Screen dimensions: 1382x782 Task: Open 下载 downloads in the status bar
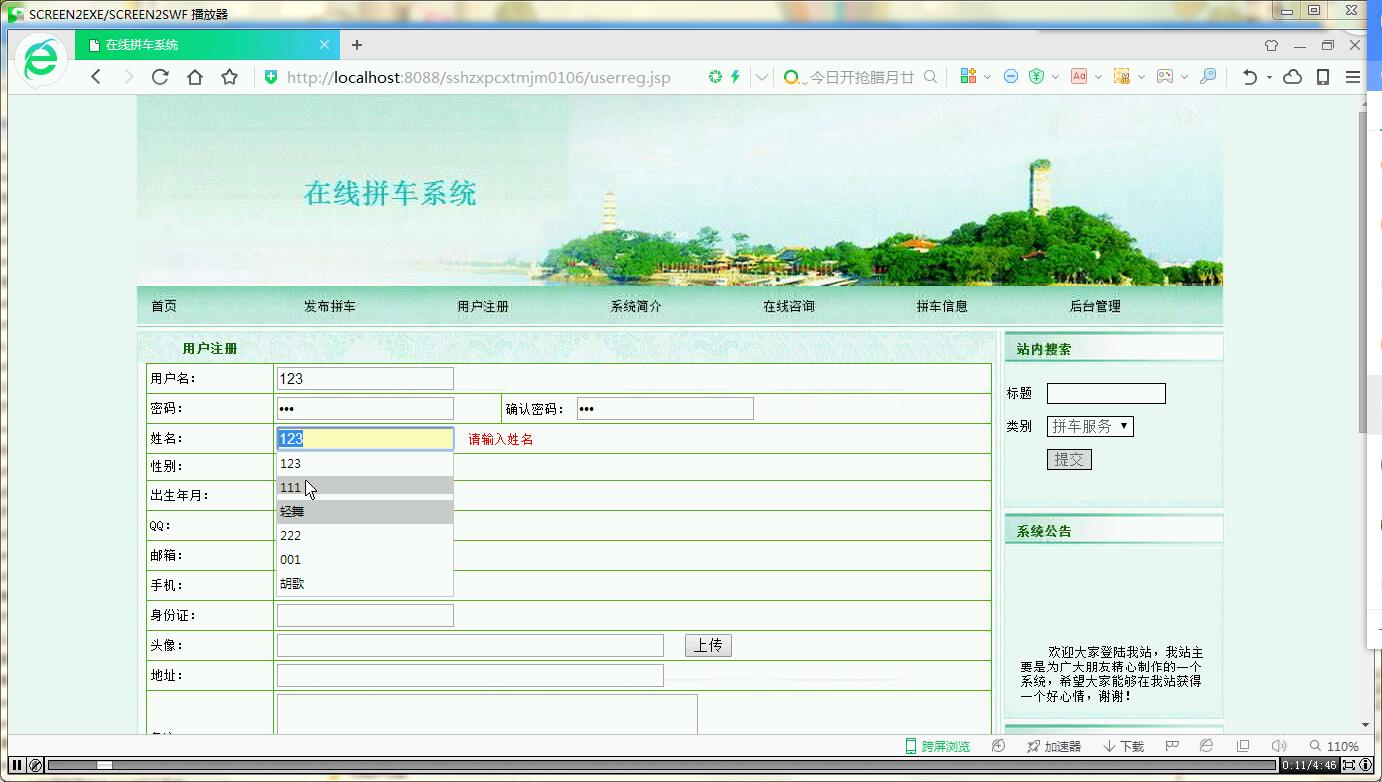click(x=1124, y=746)
